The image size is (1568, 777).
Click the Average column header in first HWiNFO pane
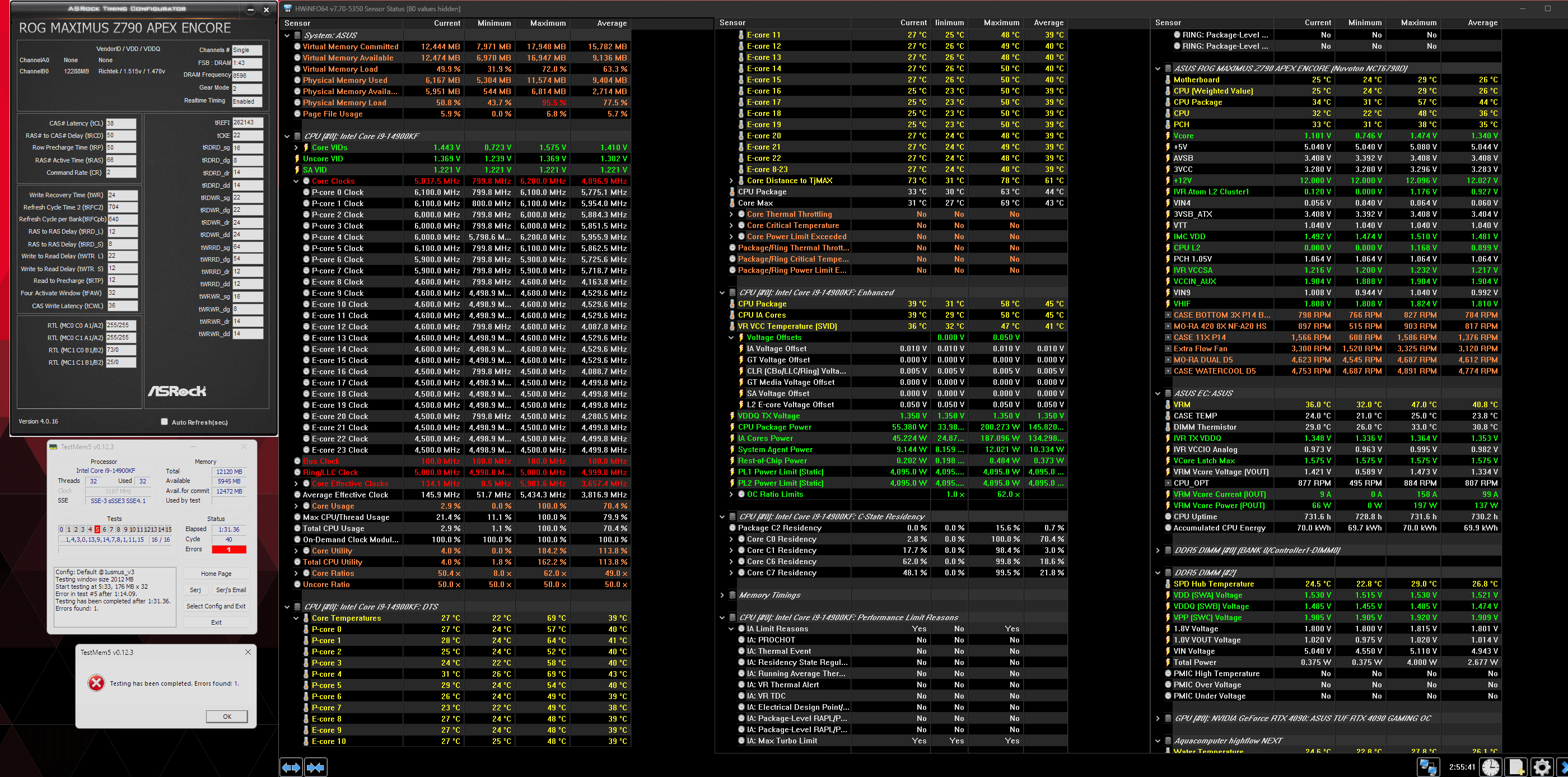point(601,23)
